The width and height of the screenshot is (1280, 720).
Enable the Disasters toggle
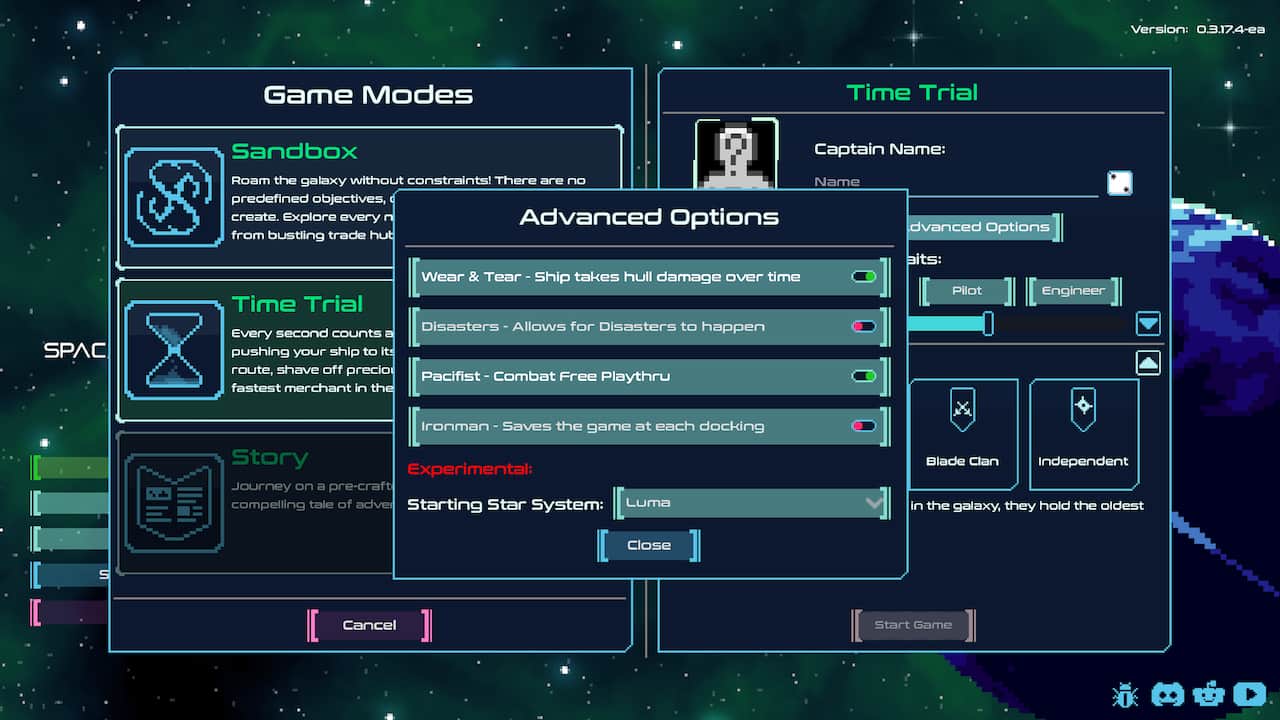click(864, 327)
